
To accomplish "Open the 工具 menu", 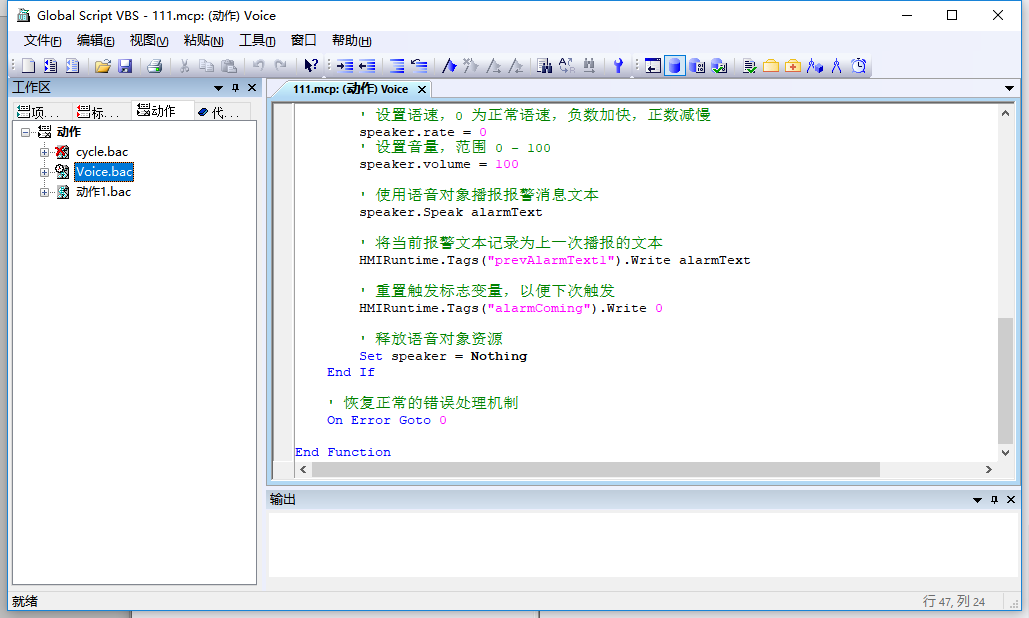I will (257, 41).
